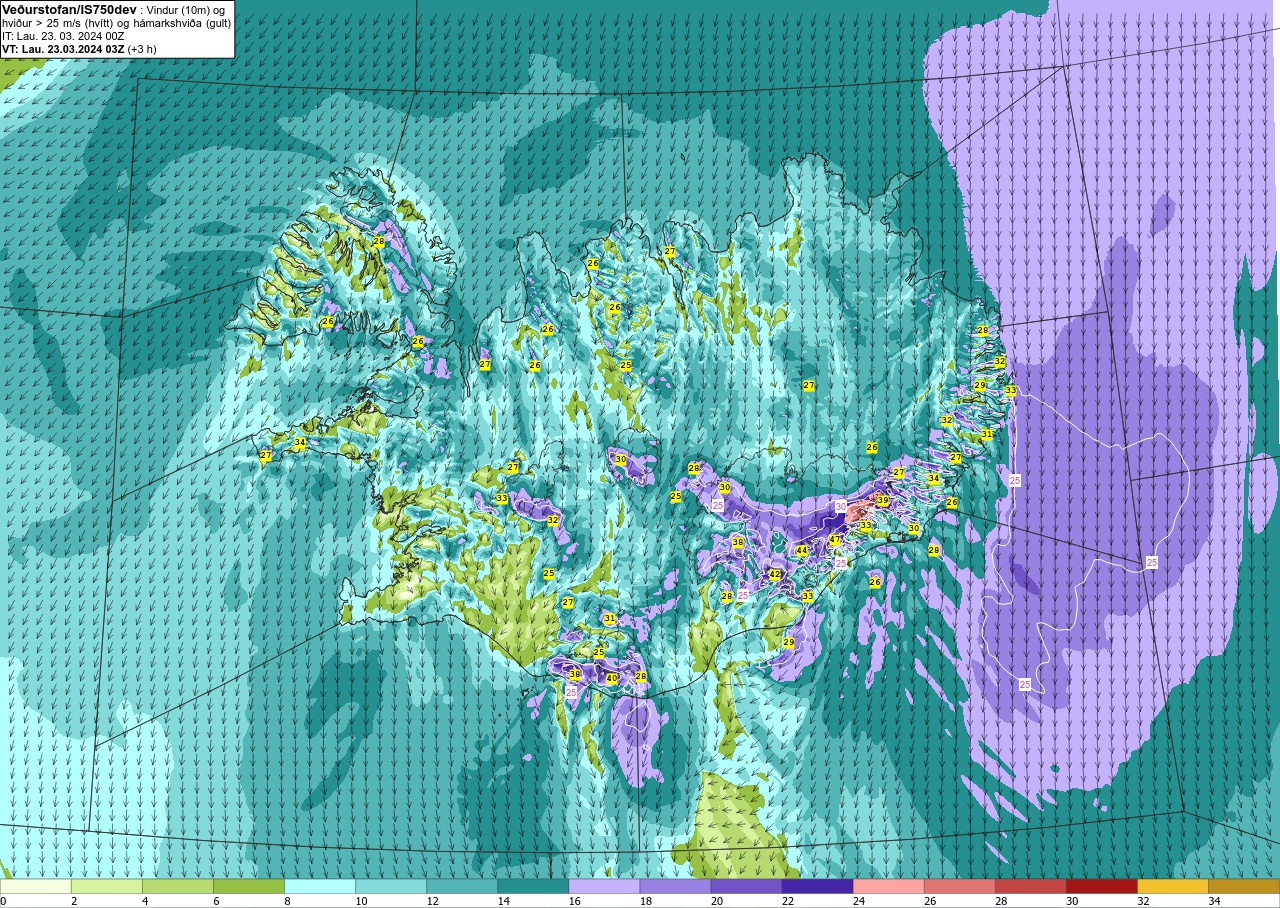This screenshot has height=908, width=1280.
Task: Select the yellow gust label 40 near the south coast
Action: 612,679
